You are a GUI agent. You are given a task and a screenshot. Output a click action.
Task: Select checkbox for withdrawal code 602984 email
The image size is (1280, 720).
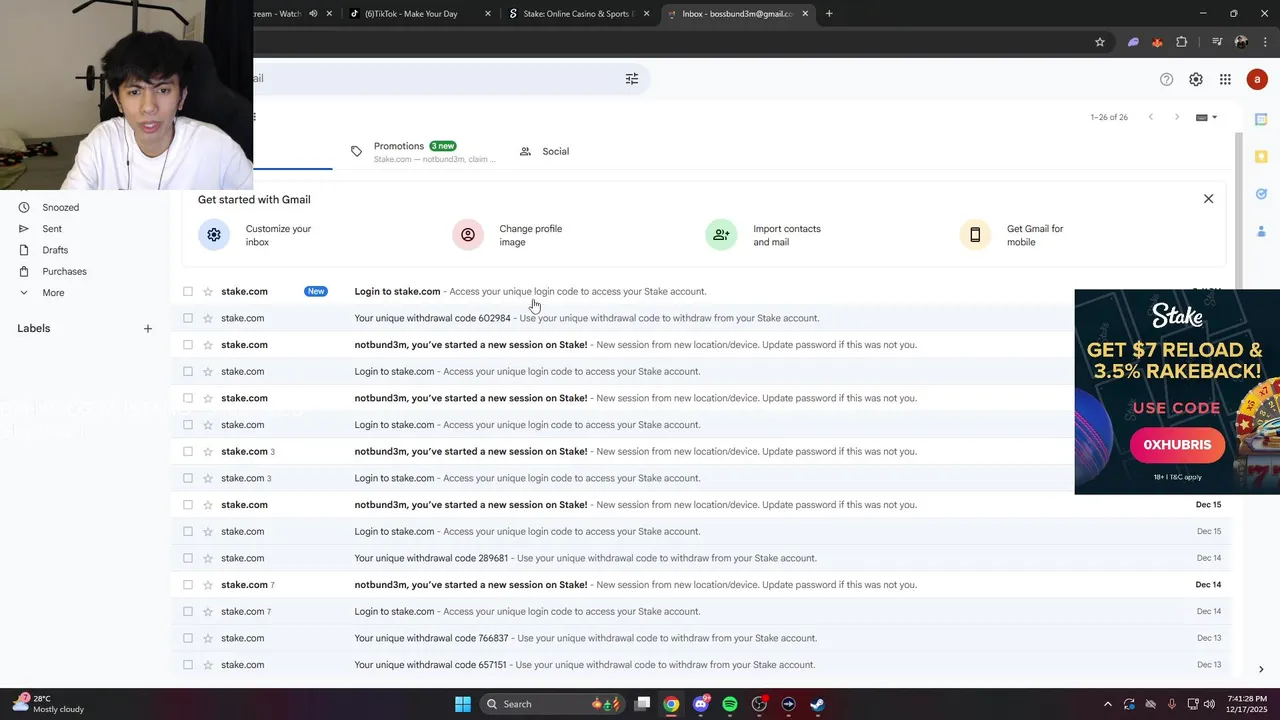pyautogui.click(x=188, y=318)
